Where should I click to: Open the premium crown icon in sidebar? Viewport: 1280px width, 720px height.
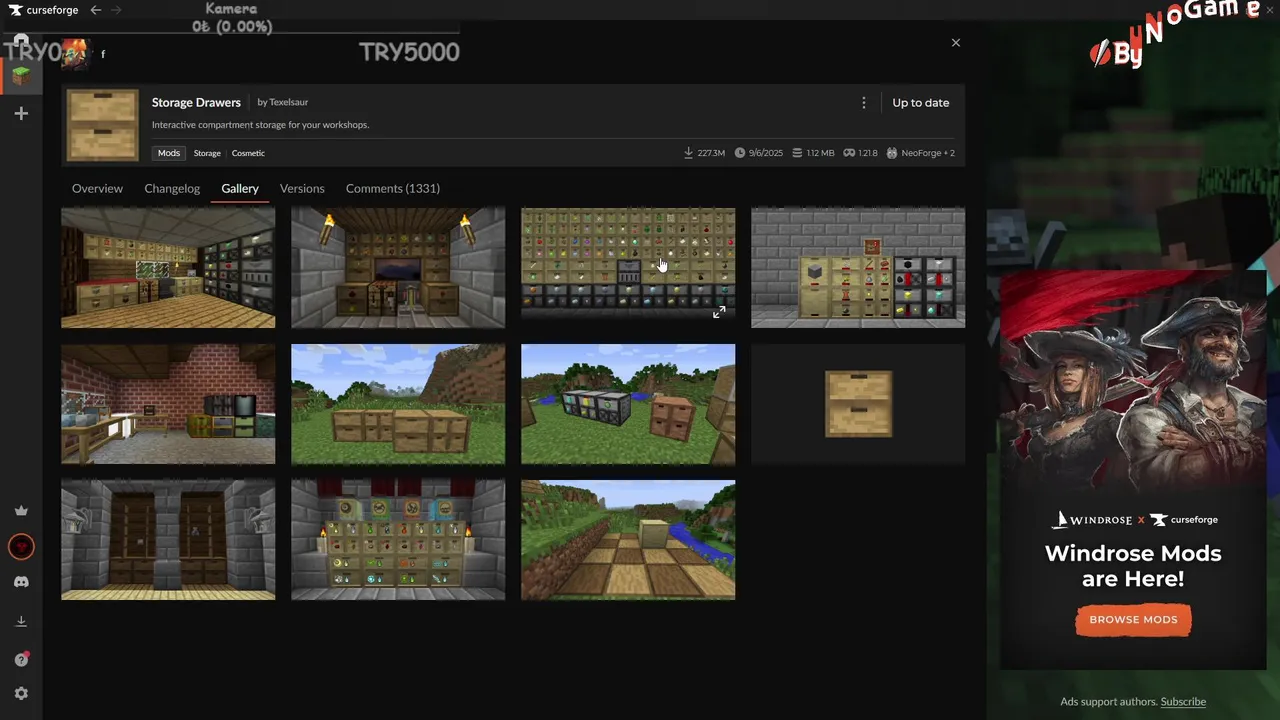[x=21, y=511]
